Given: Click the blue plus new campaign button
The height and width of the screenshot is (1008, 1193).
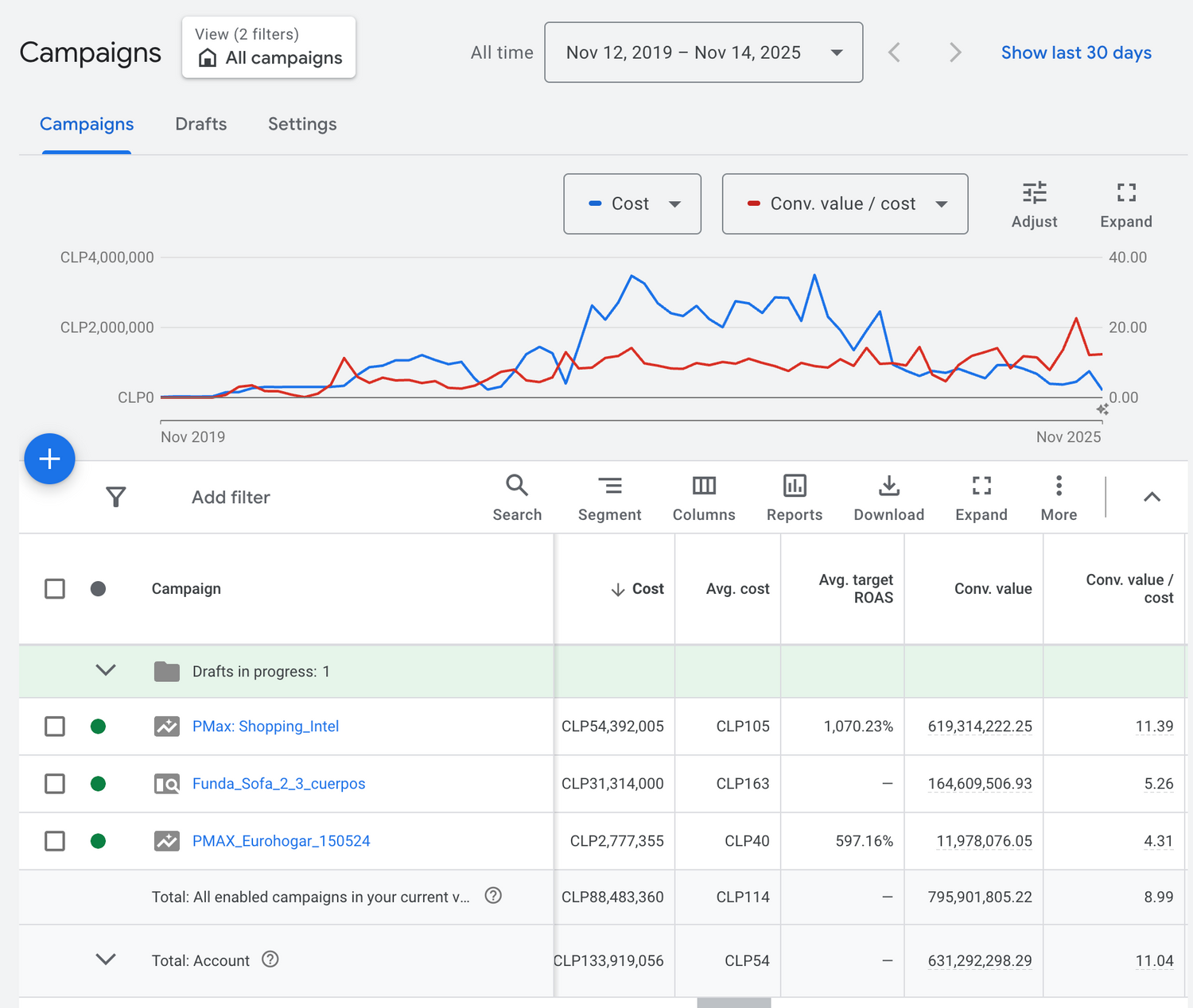Looking at the screenshot, I should pyautogui.click(x=49, y=459).
